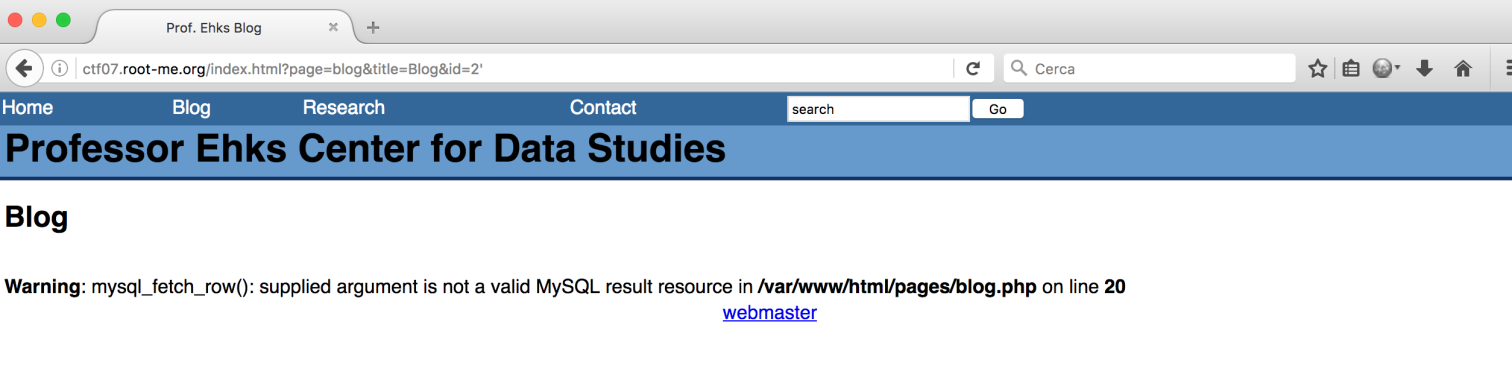This screenshot has height=386, width=1512.
Task: Open the Research navigation item
Action: [344, 107]
